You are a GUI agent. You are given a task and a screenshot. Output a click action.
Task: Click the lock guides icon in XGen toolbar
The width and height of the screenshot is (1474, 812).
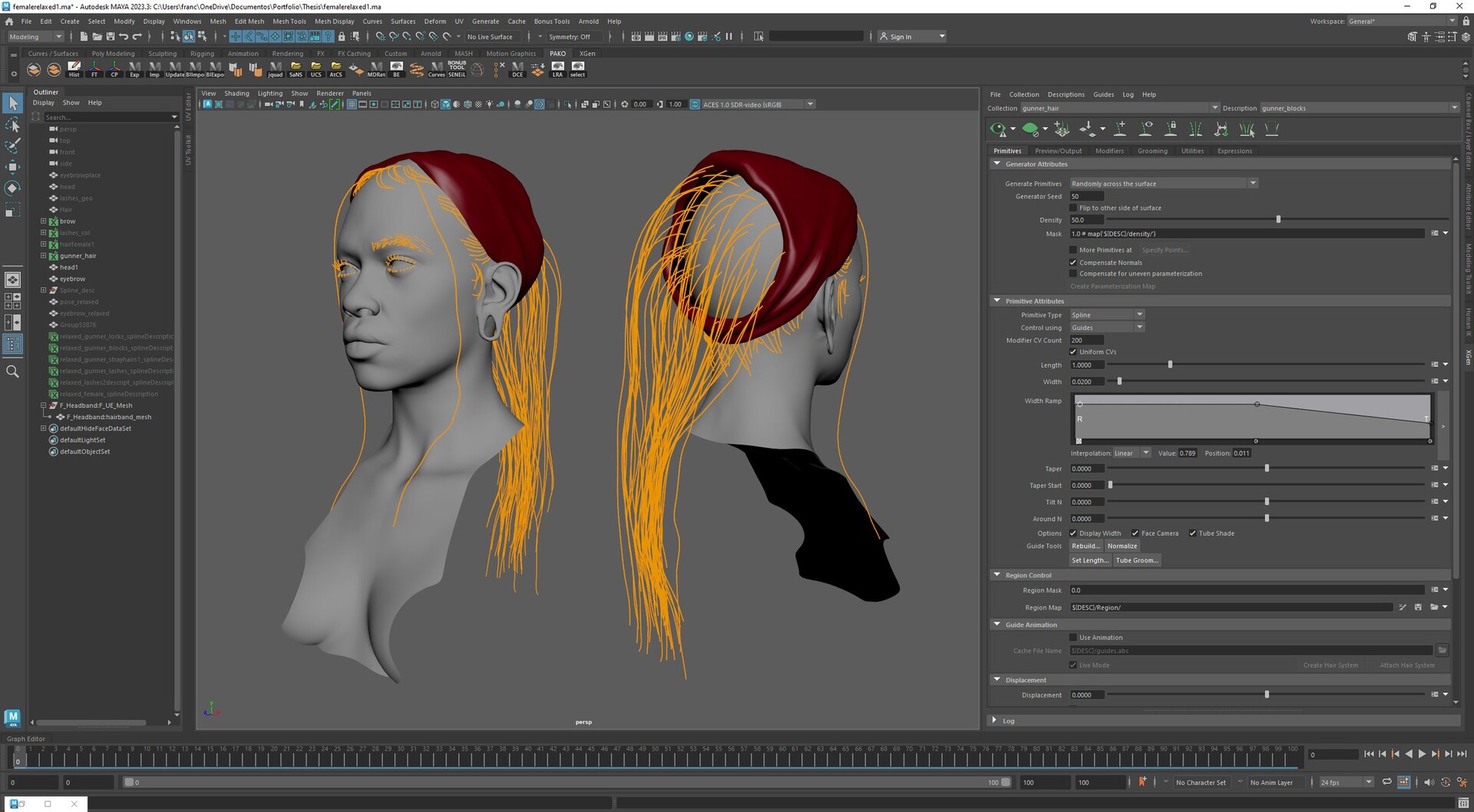coord(1171,129)
